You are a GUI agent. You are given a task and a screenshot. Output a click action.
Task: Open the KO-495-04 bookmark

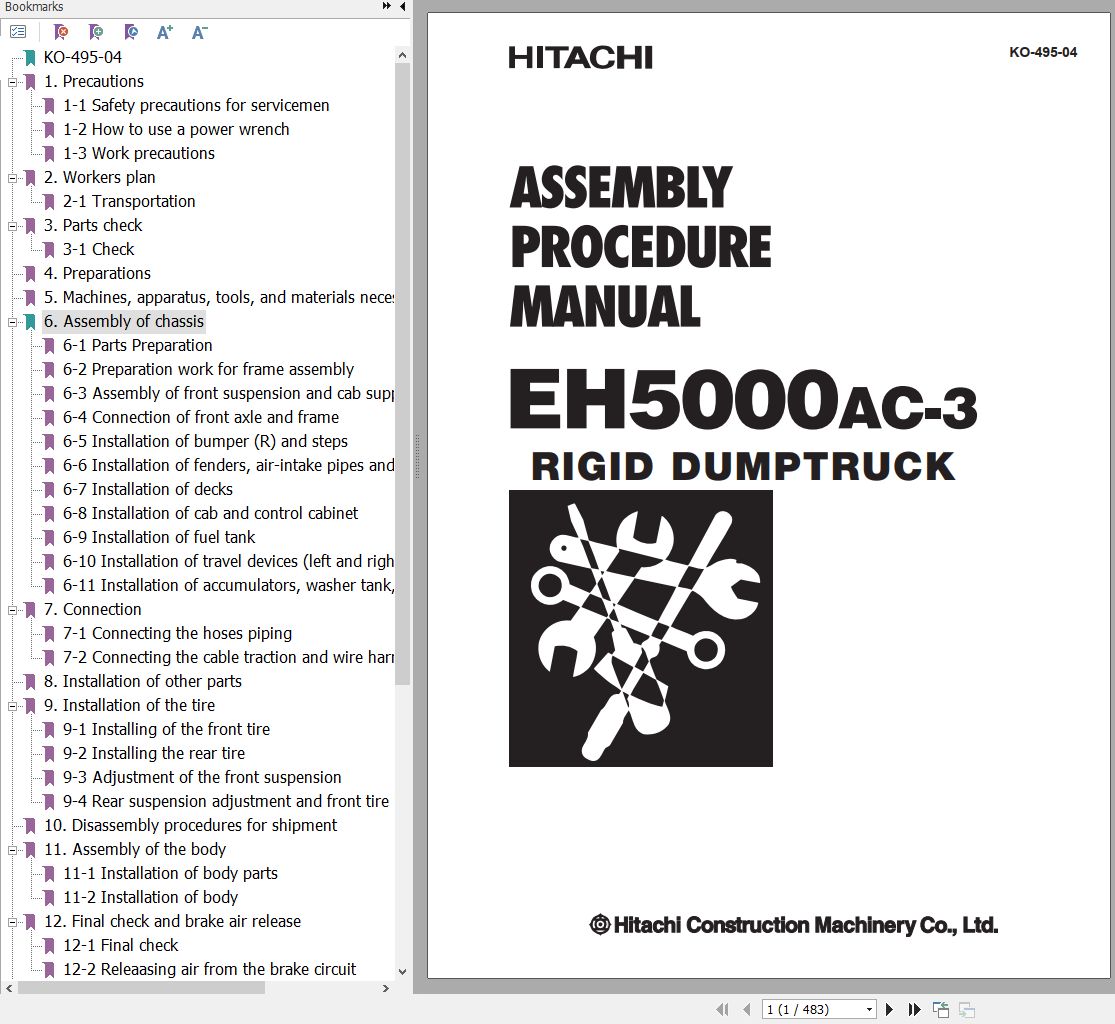(82, 57)
